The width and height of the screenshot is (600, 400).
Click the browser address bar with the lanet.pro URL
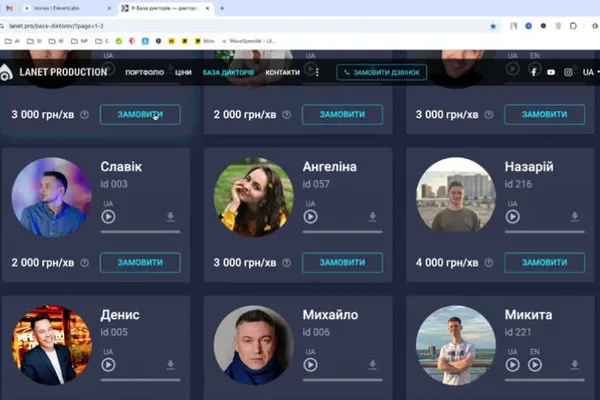click(x=245, y=26)
